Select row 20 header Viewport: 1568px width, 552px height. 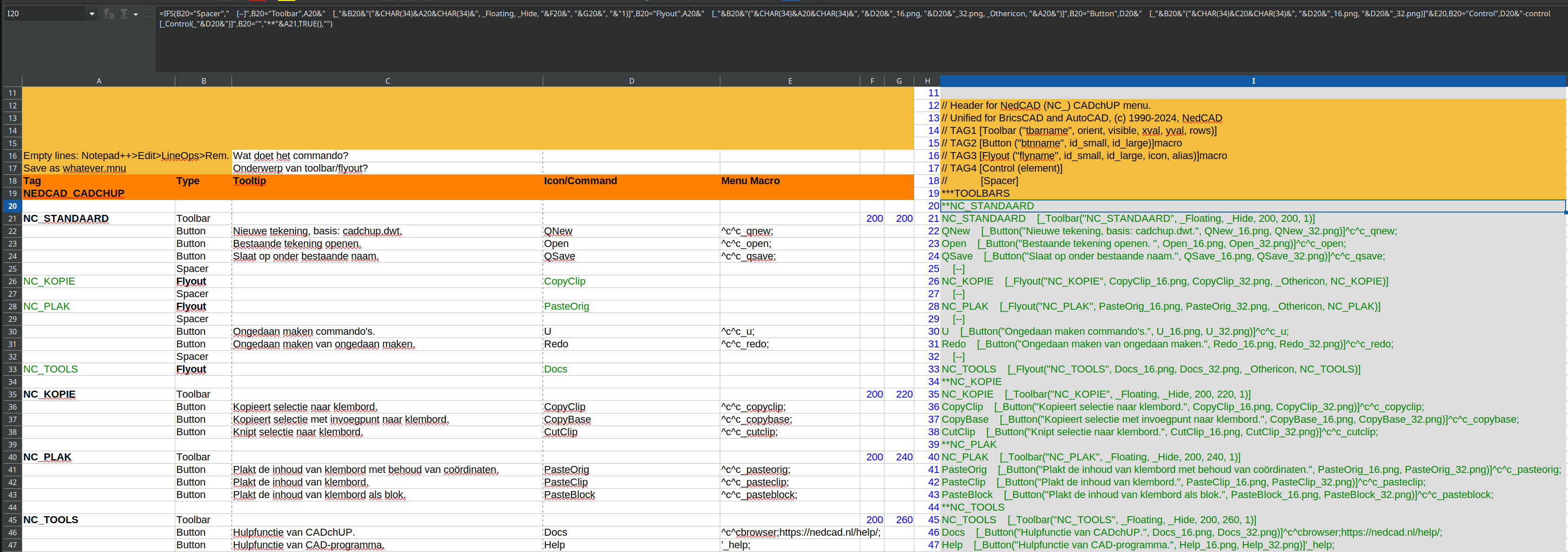12,206
